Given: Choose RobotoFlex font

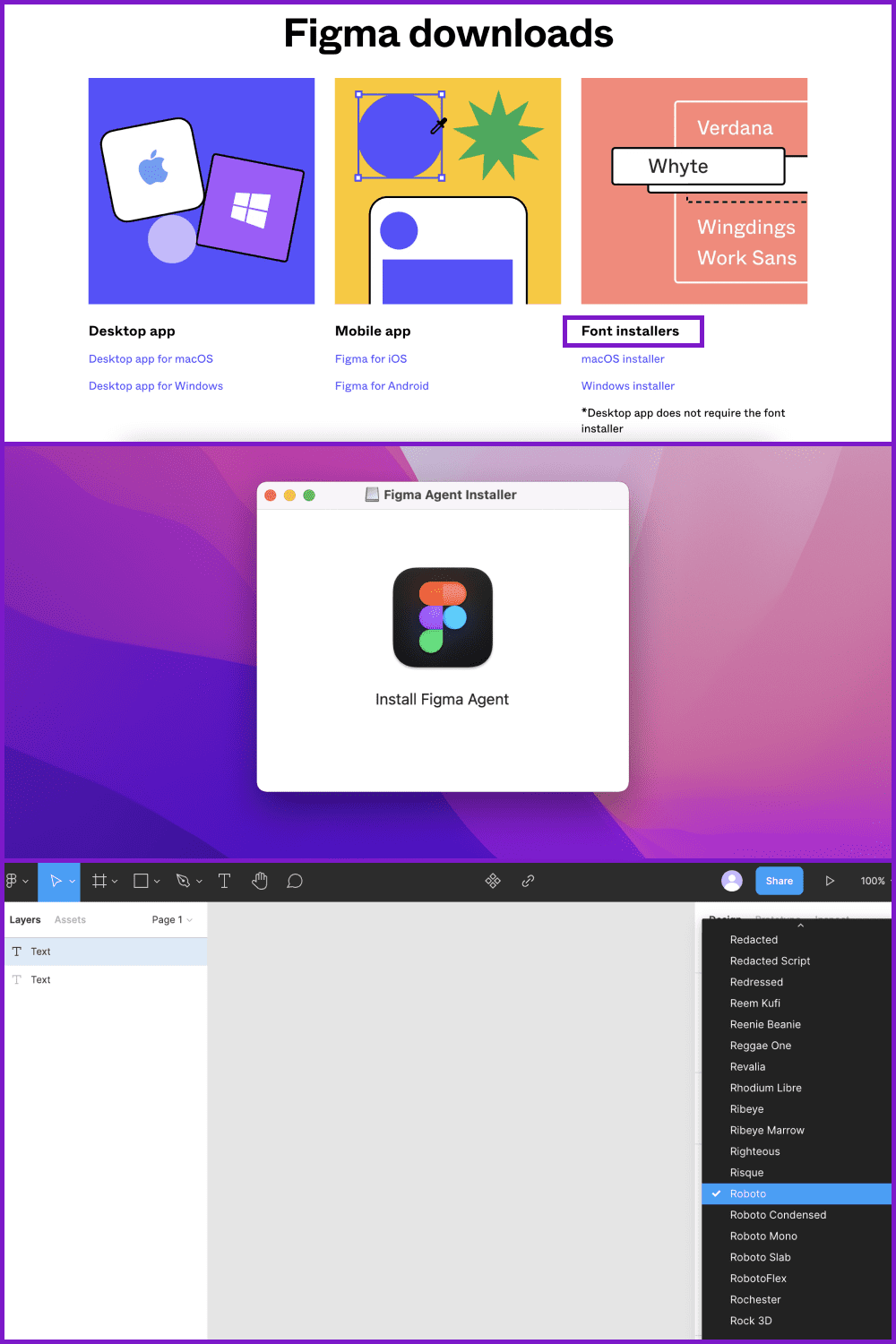Looking at the screenshot, I should pyautogui.click(x=797, y=1279).
